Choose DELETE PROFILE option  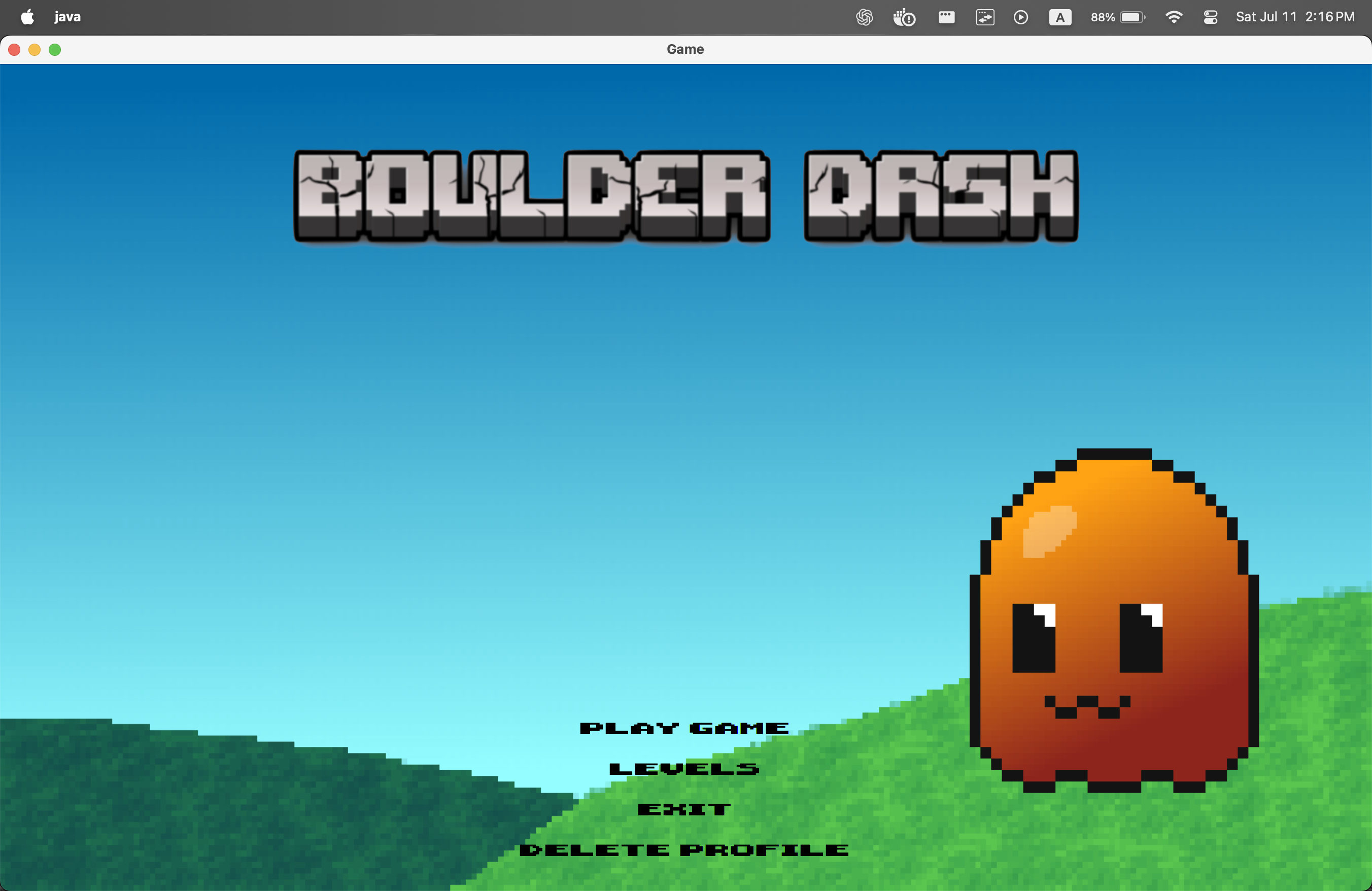click(684, 850)
